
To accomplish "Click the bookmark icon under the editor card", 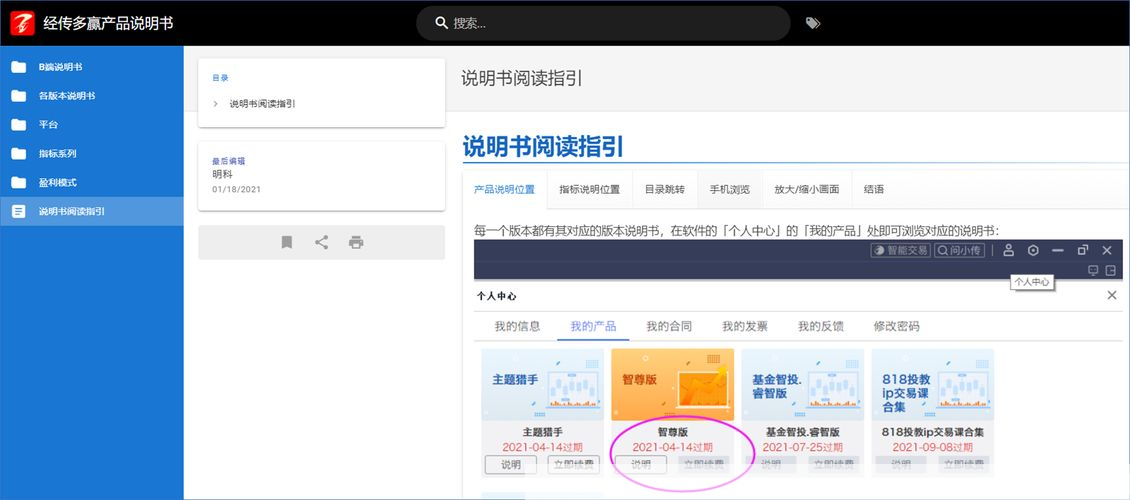I will click(x=287, y=242).
